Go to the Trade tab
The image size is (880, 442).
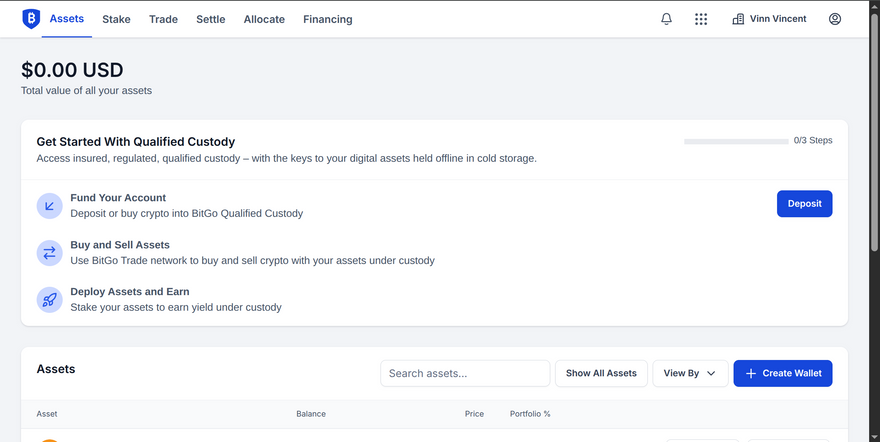pos(163,19)
